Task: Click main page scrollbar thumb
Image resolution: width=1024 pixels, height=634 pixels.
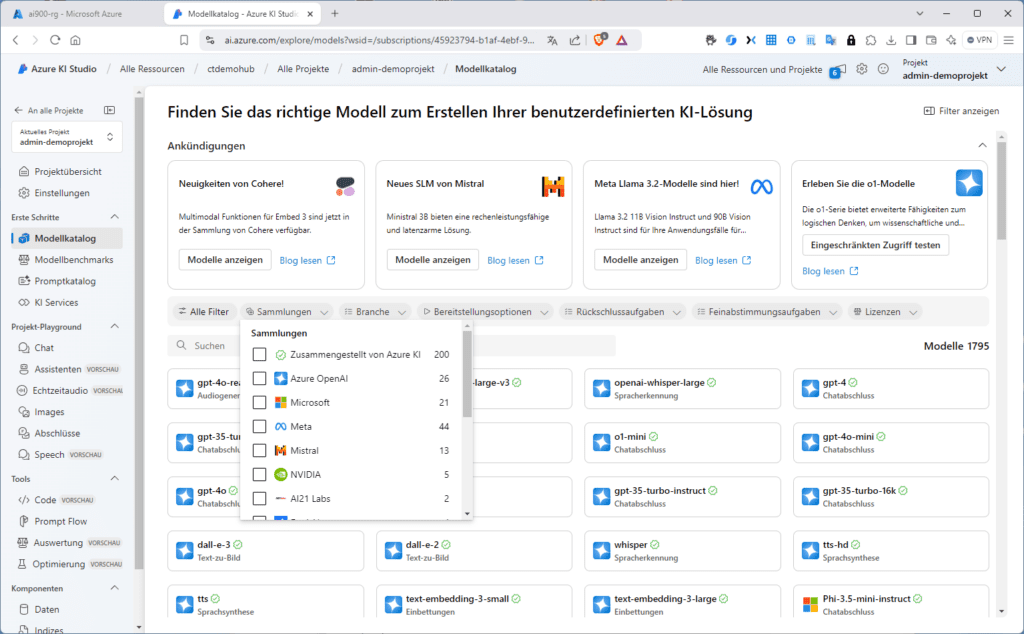Action: tap(1002, 191)
